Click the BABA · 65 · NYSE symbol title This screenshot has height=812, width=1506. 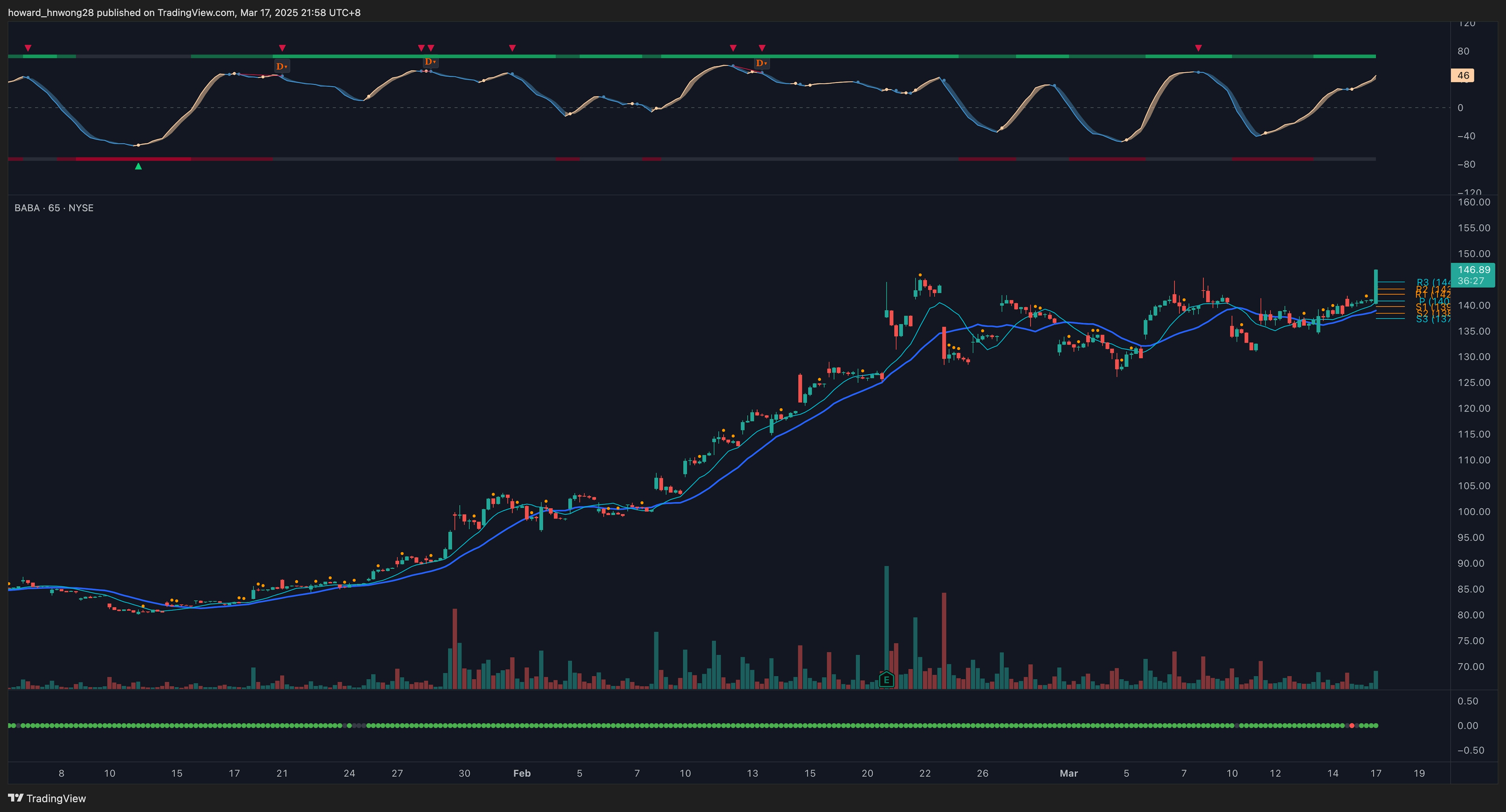click(54, 208)
